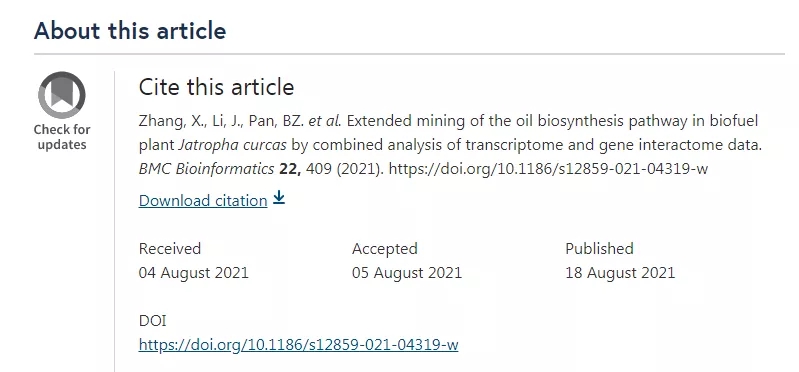Click the 'Published' label
The height and width of the screenshot is (372, 799).
point(599,248)
